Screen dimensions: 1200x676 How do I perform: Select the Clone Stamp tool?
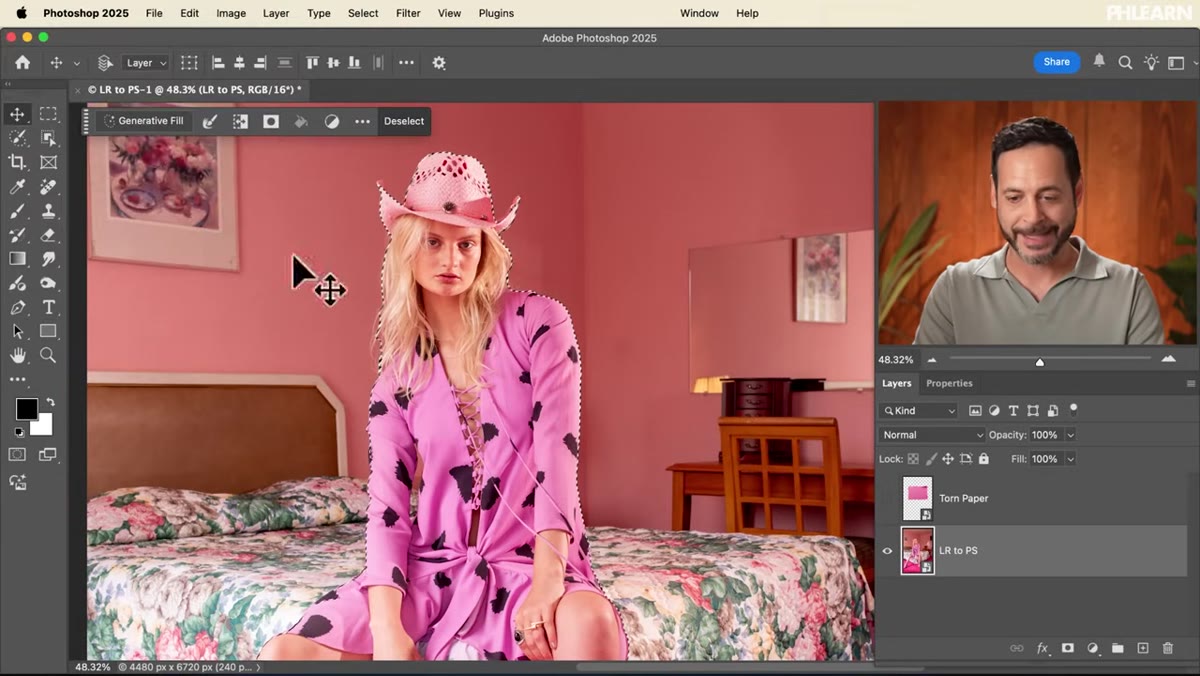tap(48, 211)
